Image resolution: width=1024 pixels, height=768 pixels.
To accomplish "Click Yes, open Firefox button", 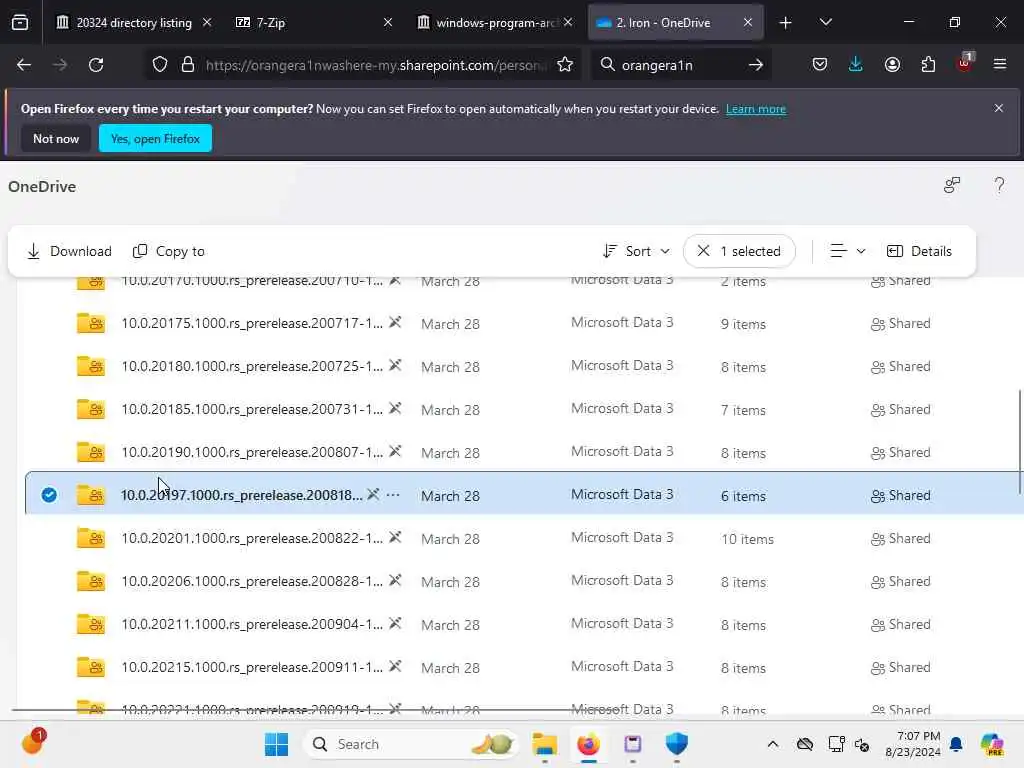I will [x=155, y=138].
